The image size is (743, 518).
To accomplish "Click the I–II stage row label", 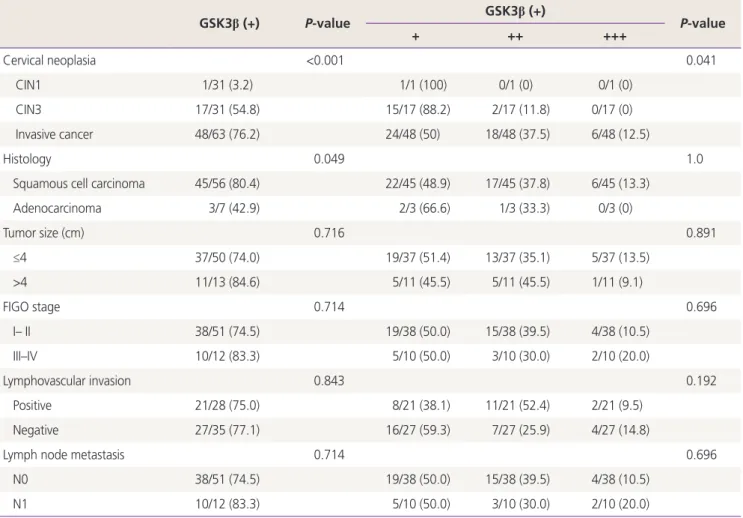I will (22, 332).
